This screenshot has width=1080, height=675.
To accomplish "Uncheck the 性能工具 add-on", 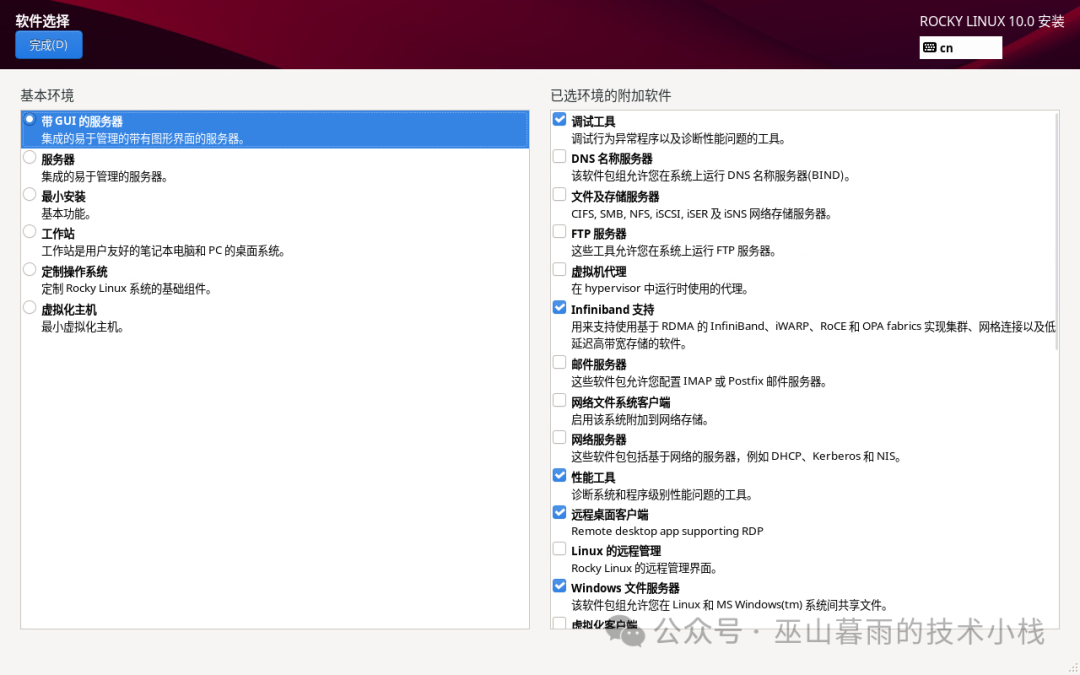I will pos(559,474).
